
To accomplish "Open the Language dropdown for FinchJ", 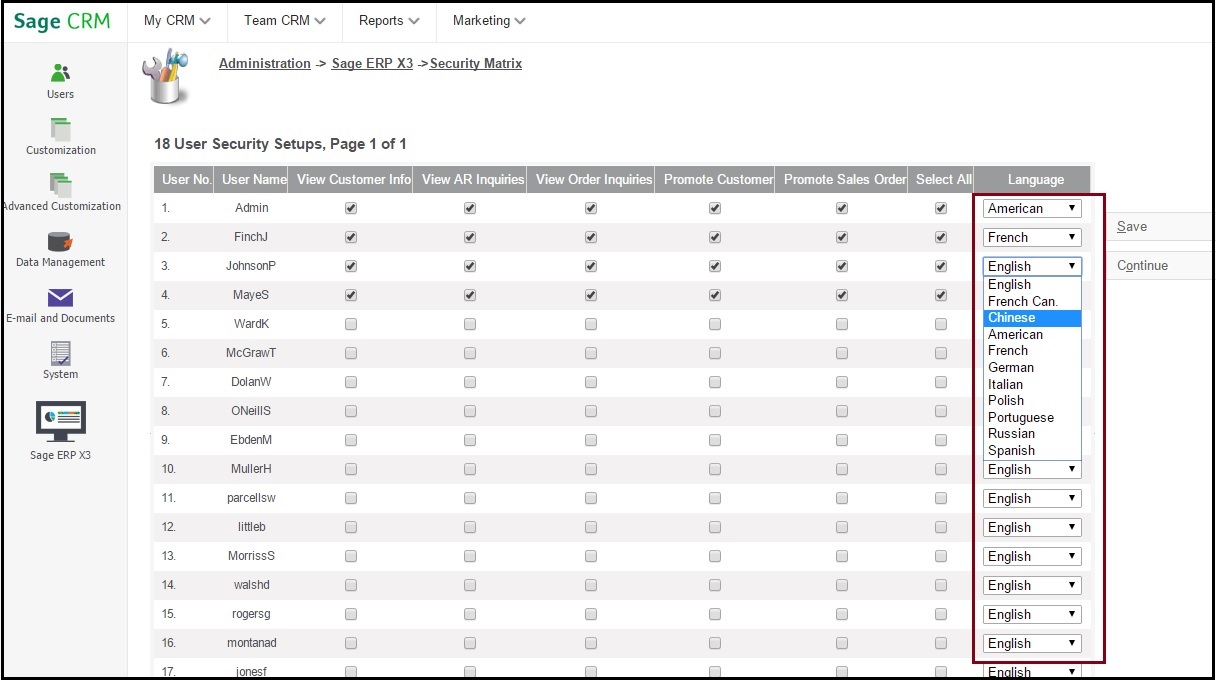I will [x=1032, y=237].
